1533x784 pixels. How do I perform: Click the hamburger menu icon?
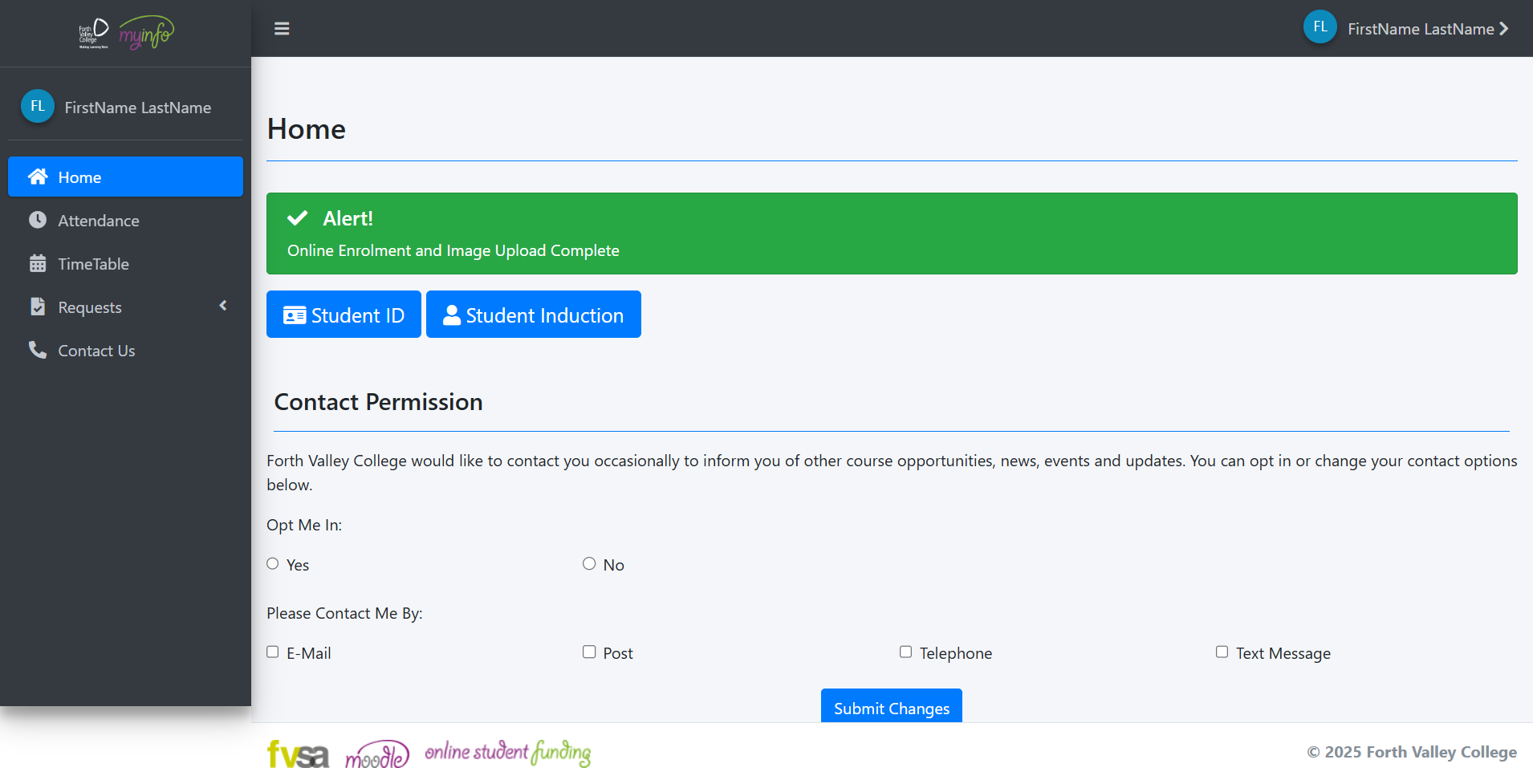[282, 29]
